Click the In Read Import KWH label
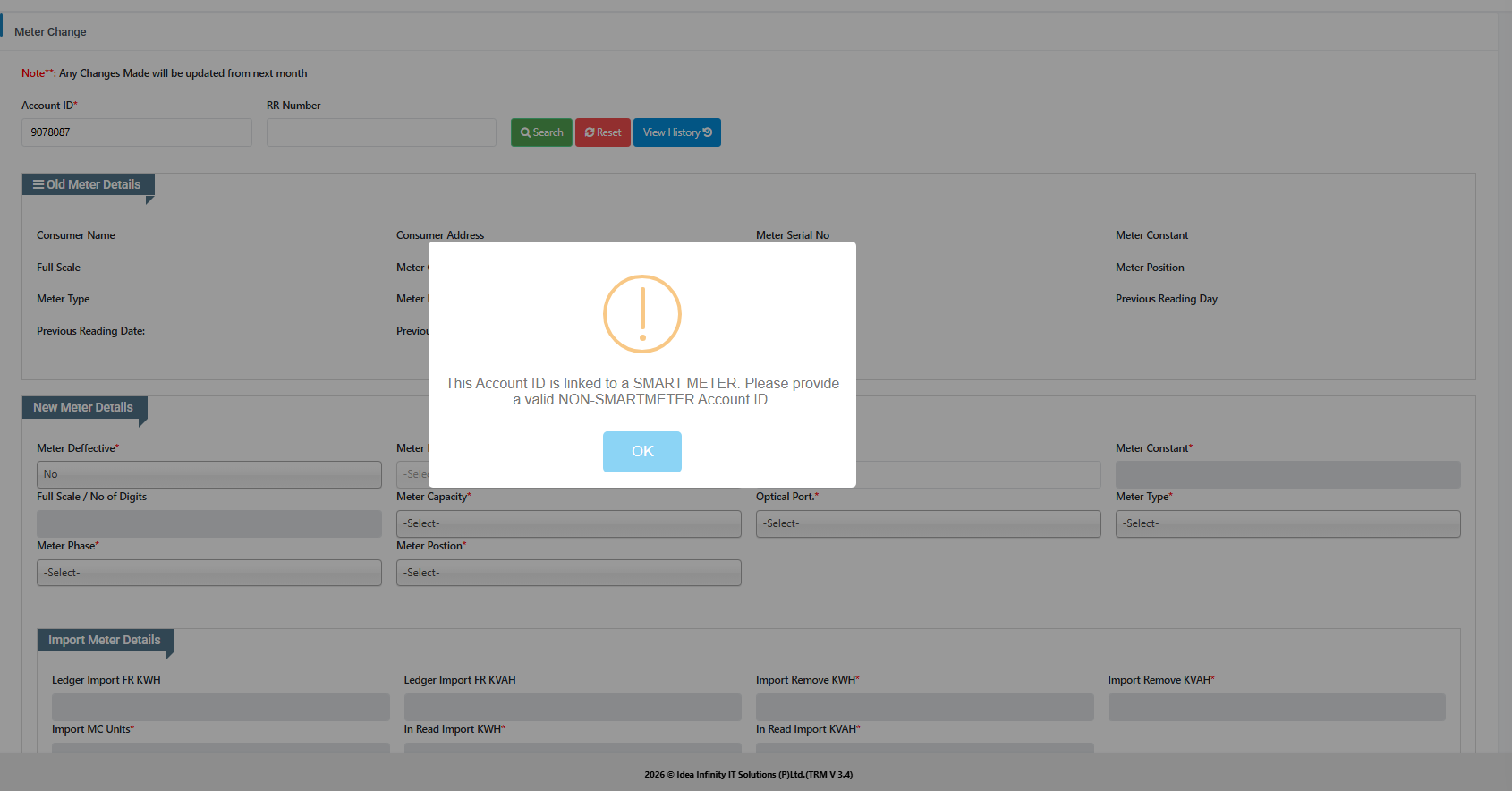The height and width of the screenshot is (791, 1512). [x=454, y=729]
